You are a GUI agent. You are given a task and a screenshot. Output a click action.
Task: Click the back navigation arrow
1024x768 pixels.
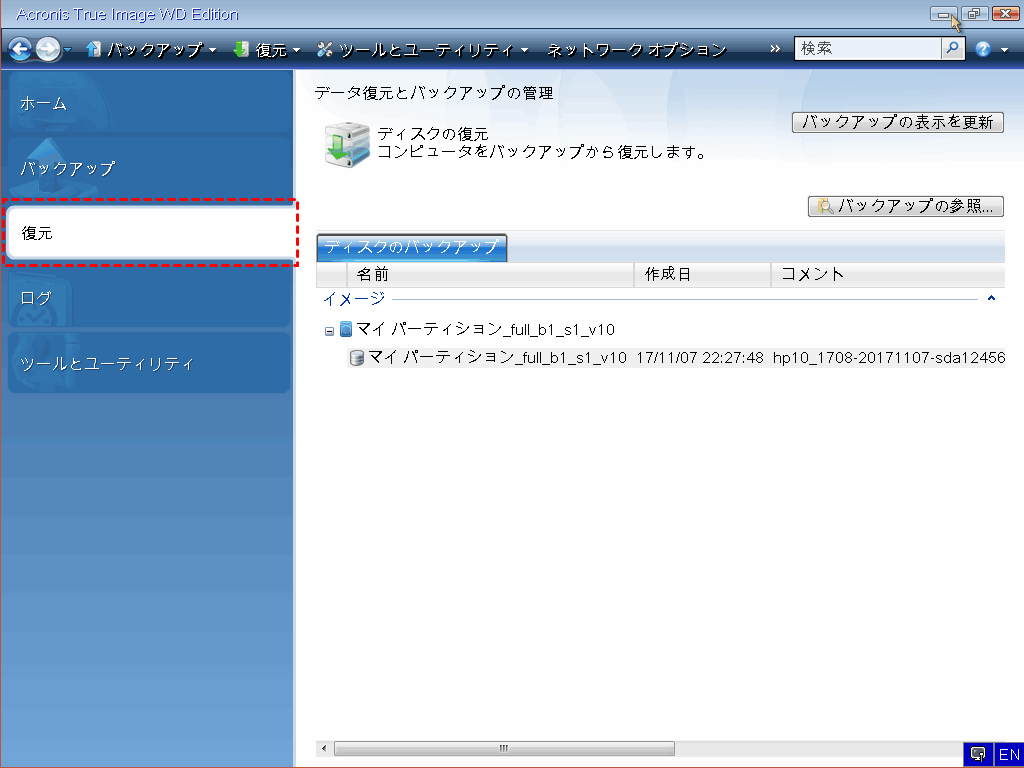tap(20, 49)
